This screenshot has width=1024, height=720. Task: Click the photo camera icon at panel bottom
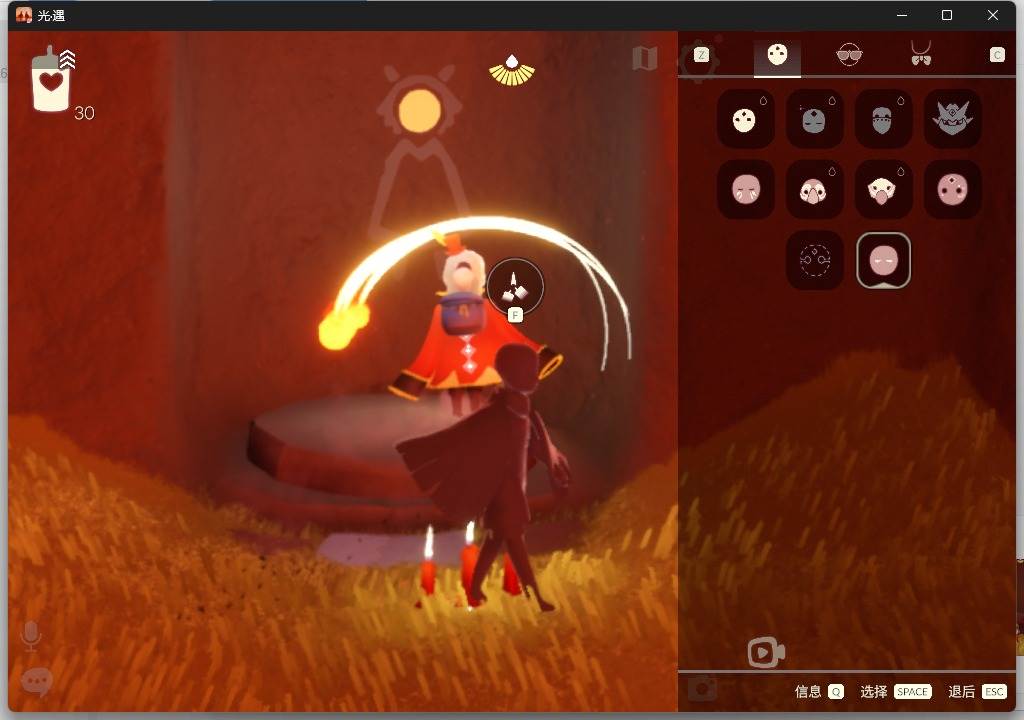(x=702, y=689)
